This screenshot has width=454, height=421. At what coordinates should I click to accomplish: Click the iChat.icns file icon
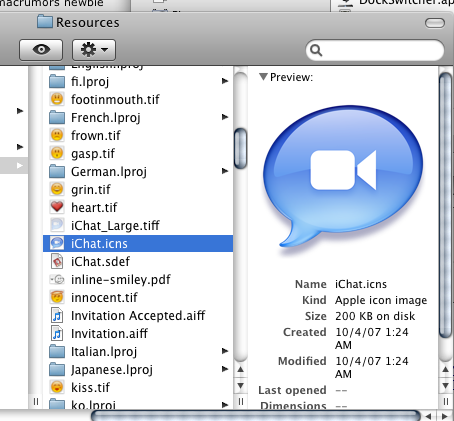coord(57,243)
